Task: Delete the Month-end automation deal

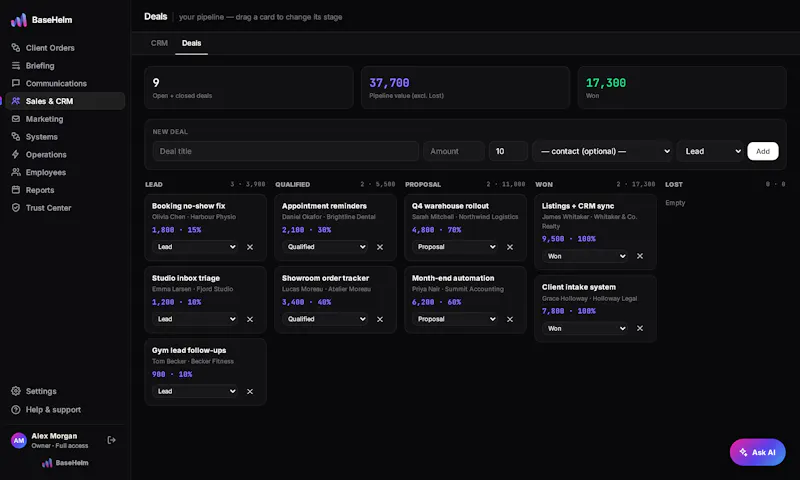Action: 510,319
